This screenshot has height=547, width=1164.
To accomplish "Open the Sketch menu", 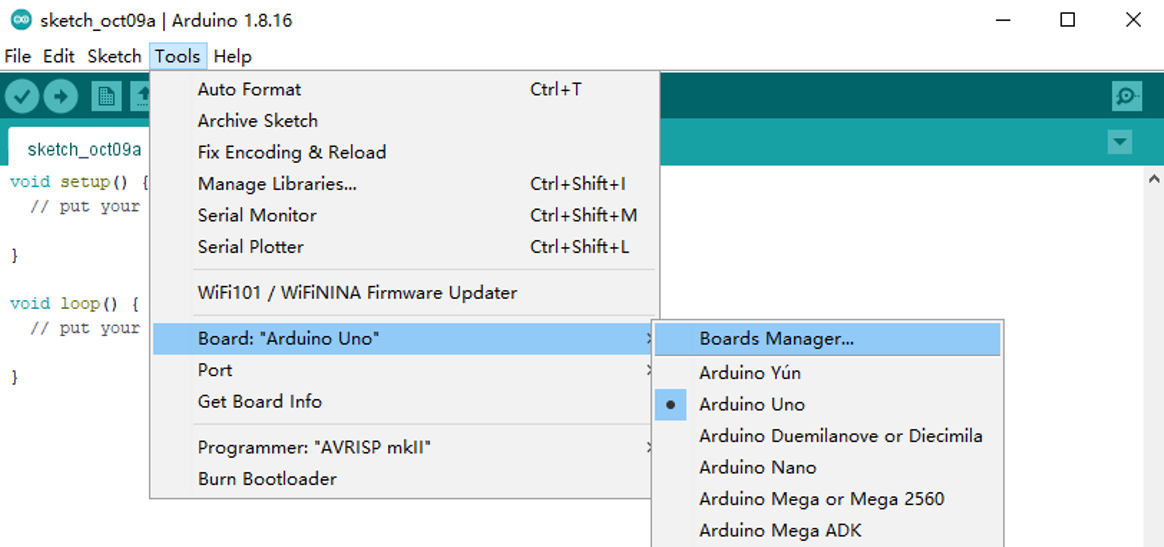I will click(114, 56).
